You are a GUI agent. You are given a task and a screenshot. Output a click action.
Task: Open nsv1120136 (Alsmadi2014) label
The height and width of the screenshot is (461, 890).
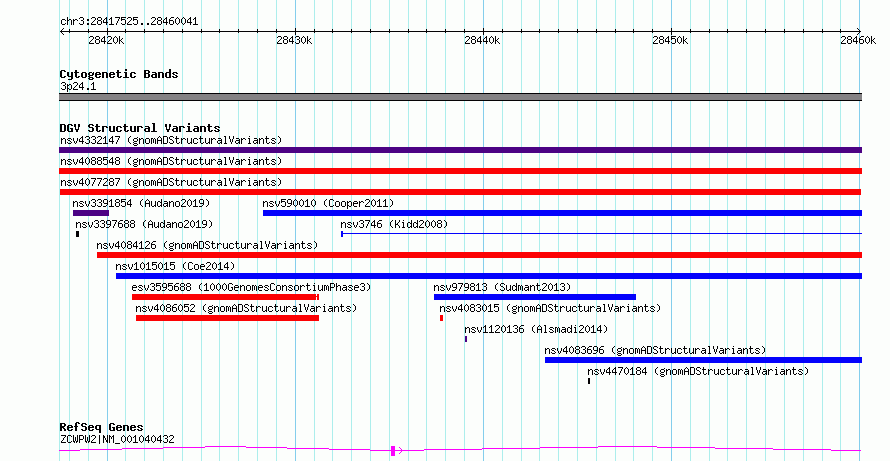pyautogui.click(x=536, y=329)
